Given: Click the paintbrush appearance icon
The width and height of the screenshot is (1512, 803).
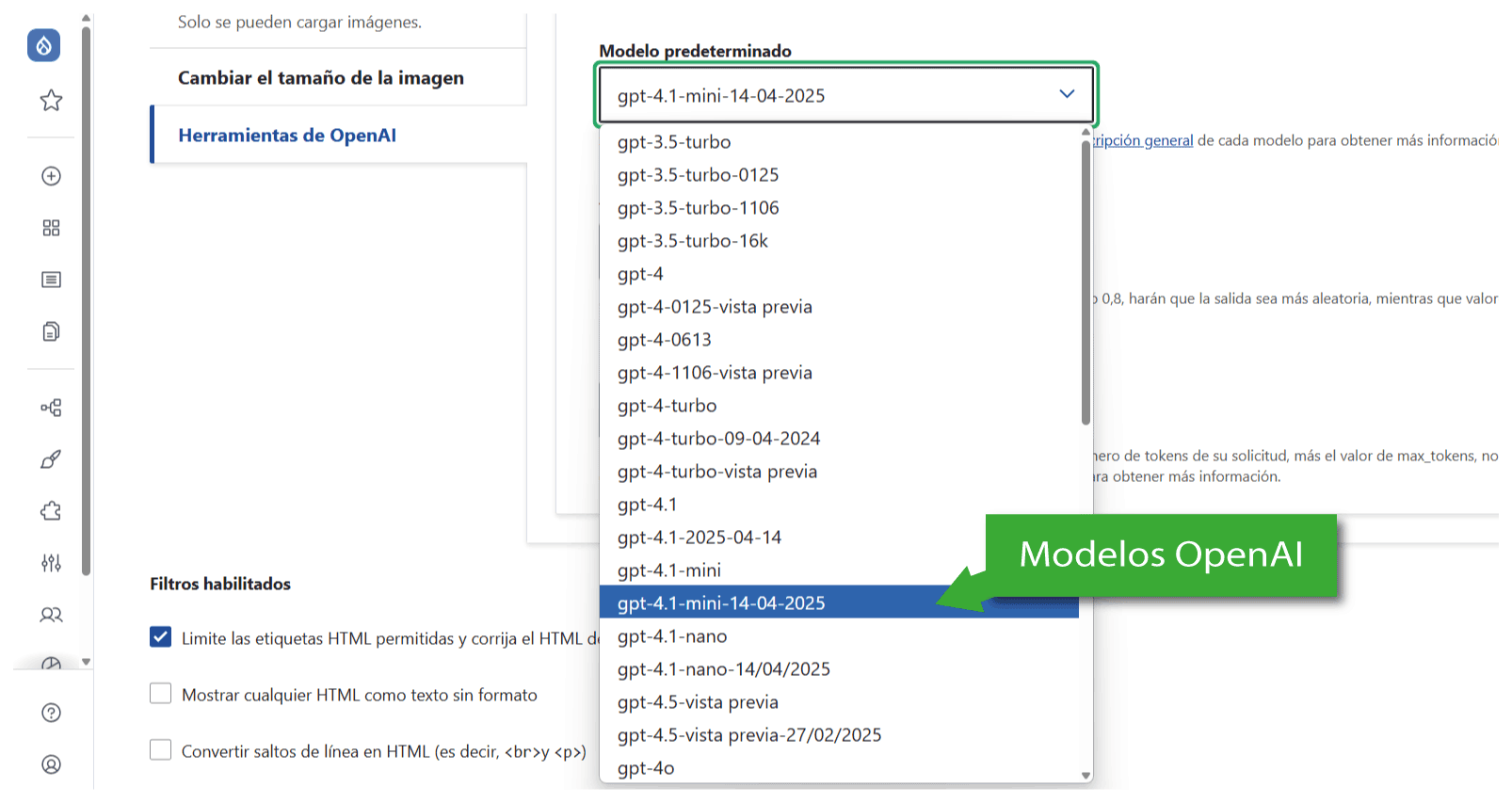Looking at the screenshot, I should (x=51, y=459).
